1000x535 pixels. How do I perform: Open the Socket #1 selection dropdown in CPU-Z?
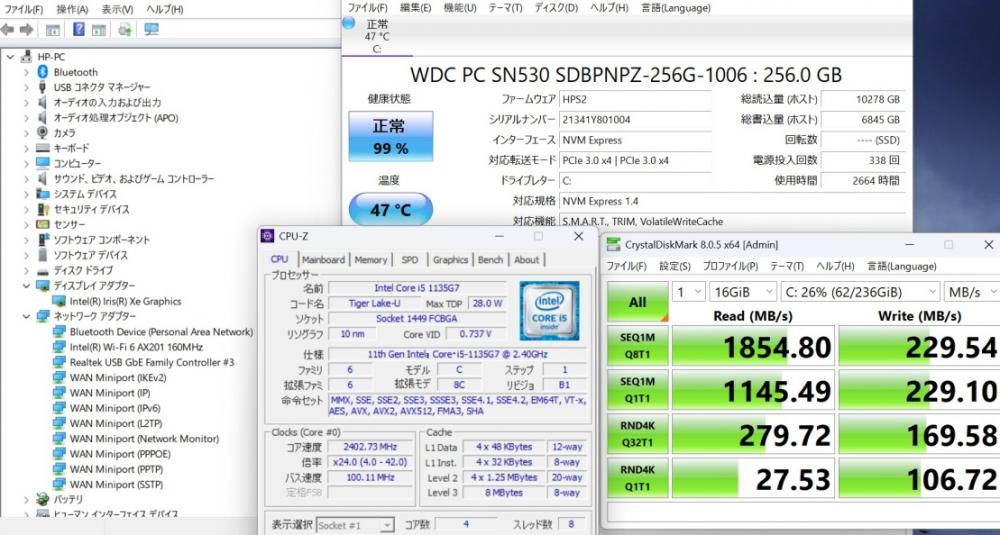355,525
